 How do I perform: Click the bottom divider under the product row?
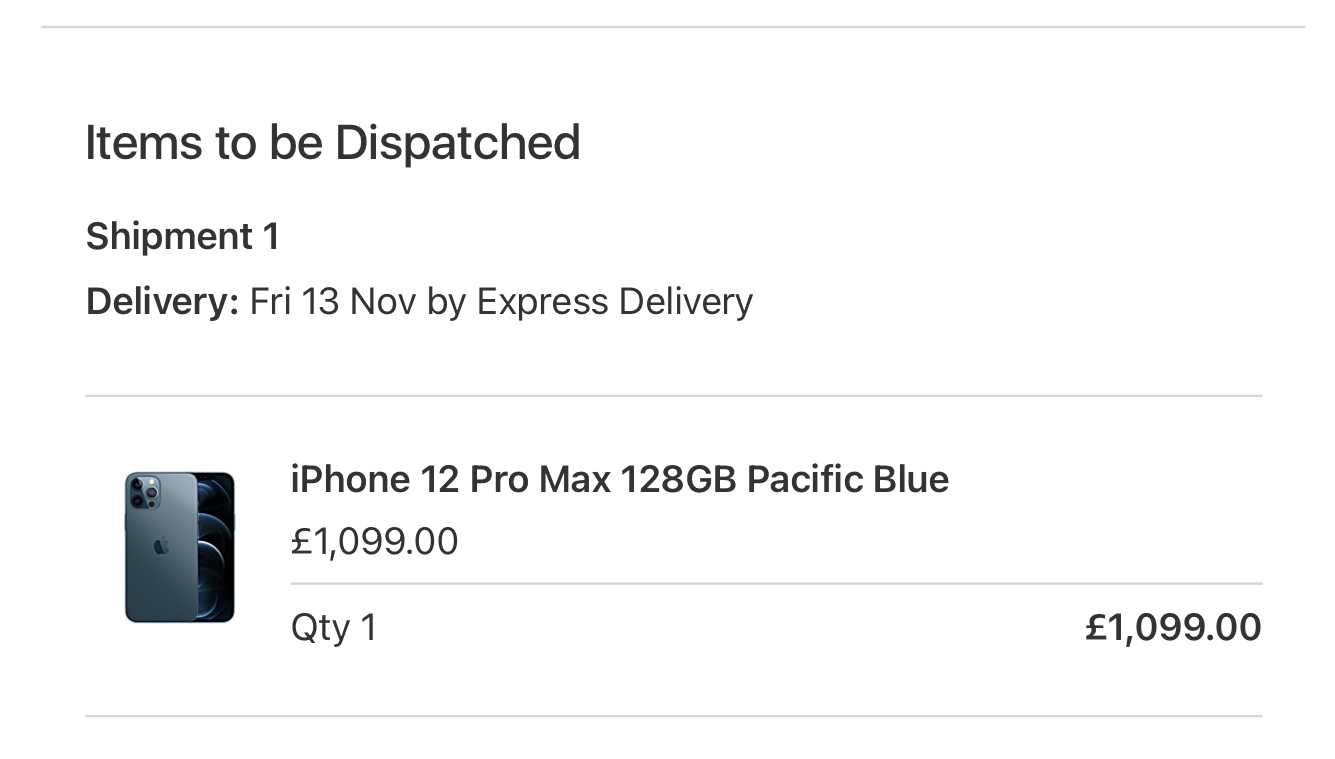(x=673, y=716)
